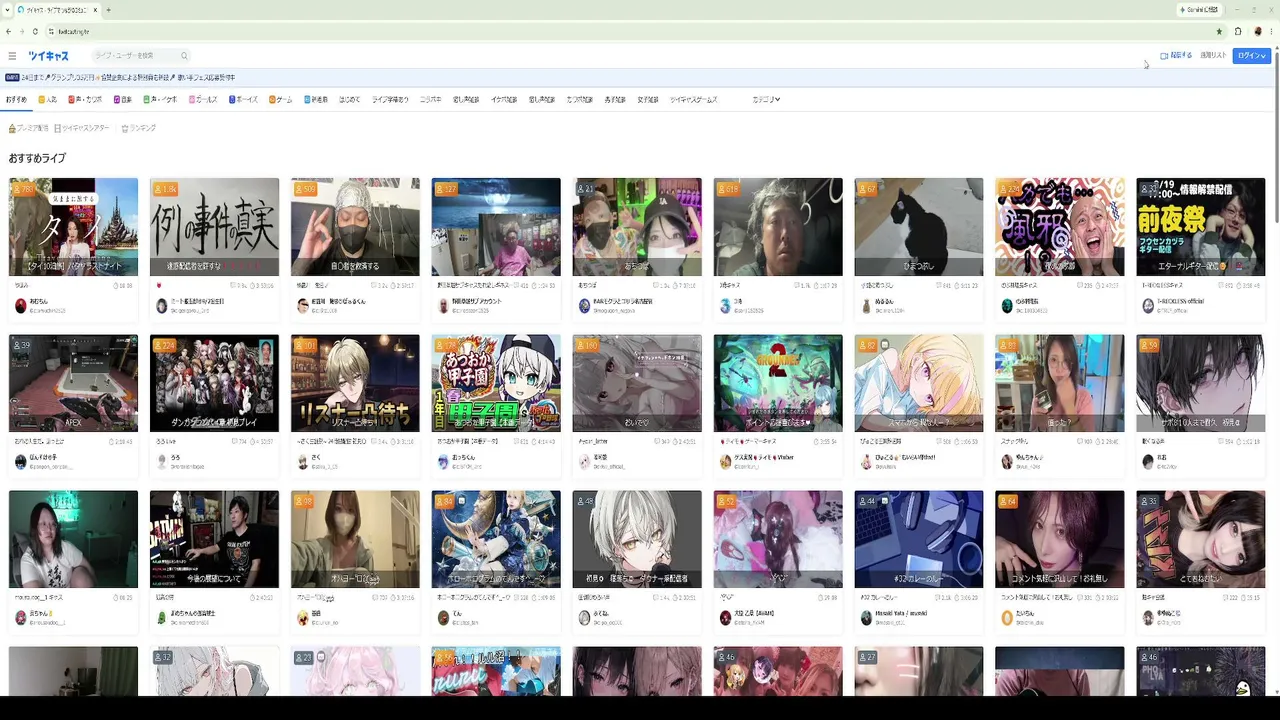
Task: Open the foil-hat masked man stream thumbnail
Action: 355,227
